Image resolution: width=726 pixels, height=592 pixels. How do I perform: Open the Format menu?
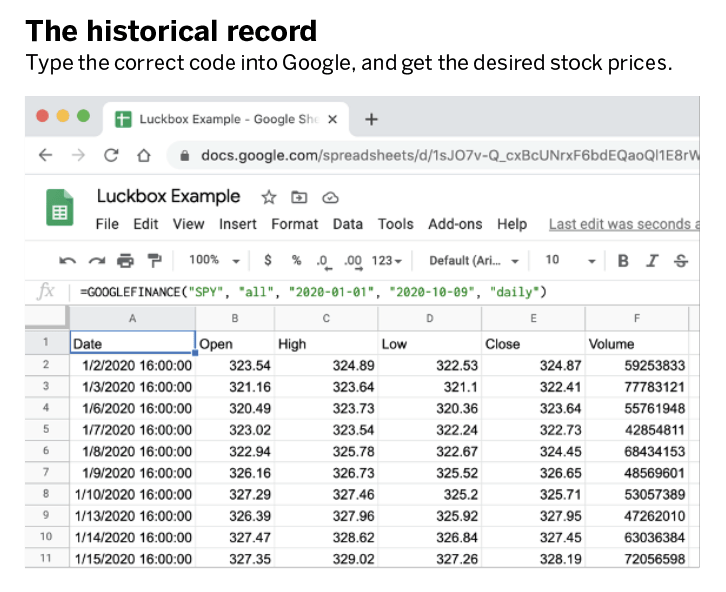(x=294, y=224)
